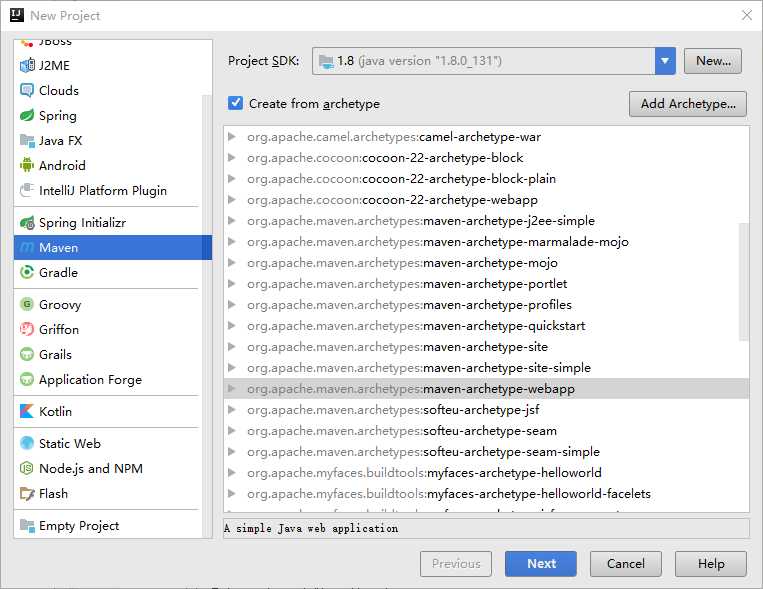763x589 pixels.
Task: Expand cocoon-22-archetype-block-plain node
Action: [232, 179]
